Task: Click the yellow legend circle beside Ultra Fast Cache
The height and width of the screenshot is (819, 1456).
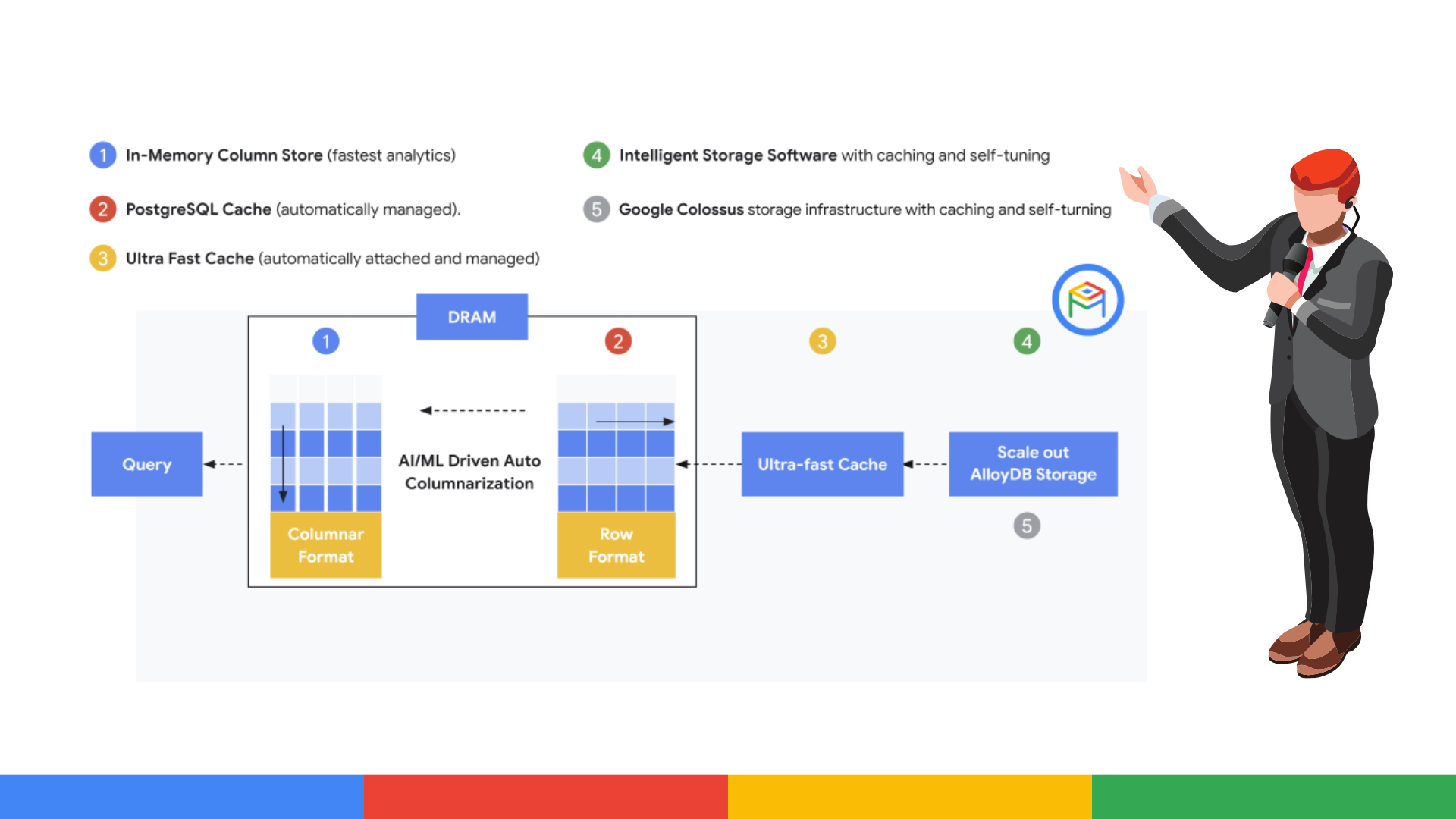Action: [103, 259]
